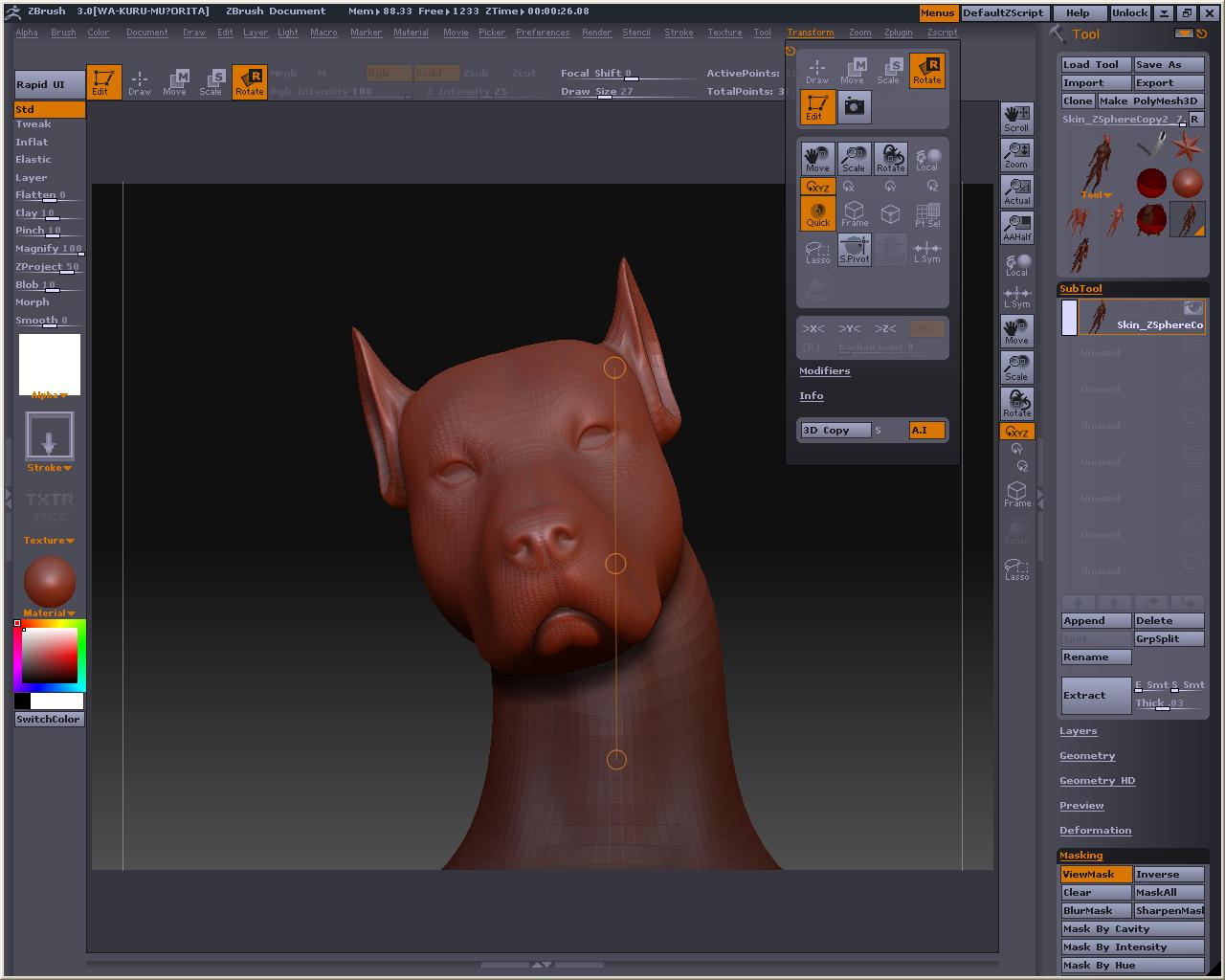Select the Scale tool in top toolbar
Image resolution: width=1225 pixels, height=980 pixels.
pos(212,82)
